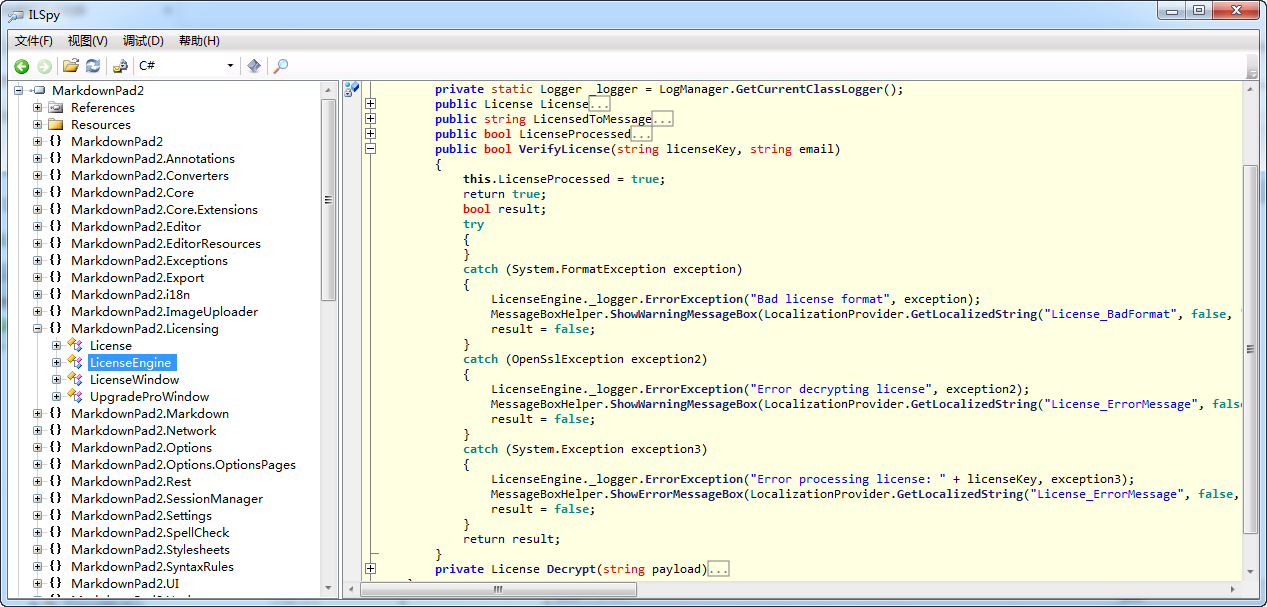Expand the UpgradeProWindow class node
Viewport: 1267px width, 607px height.
pos(57,397)
